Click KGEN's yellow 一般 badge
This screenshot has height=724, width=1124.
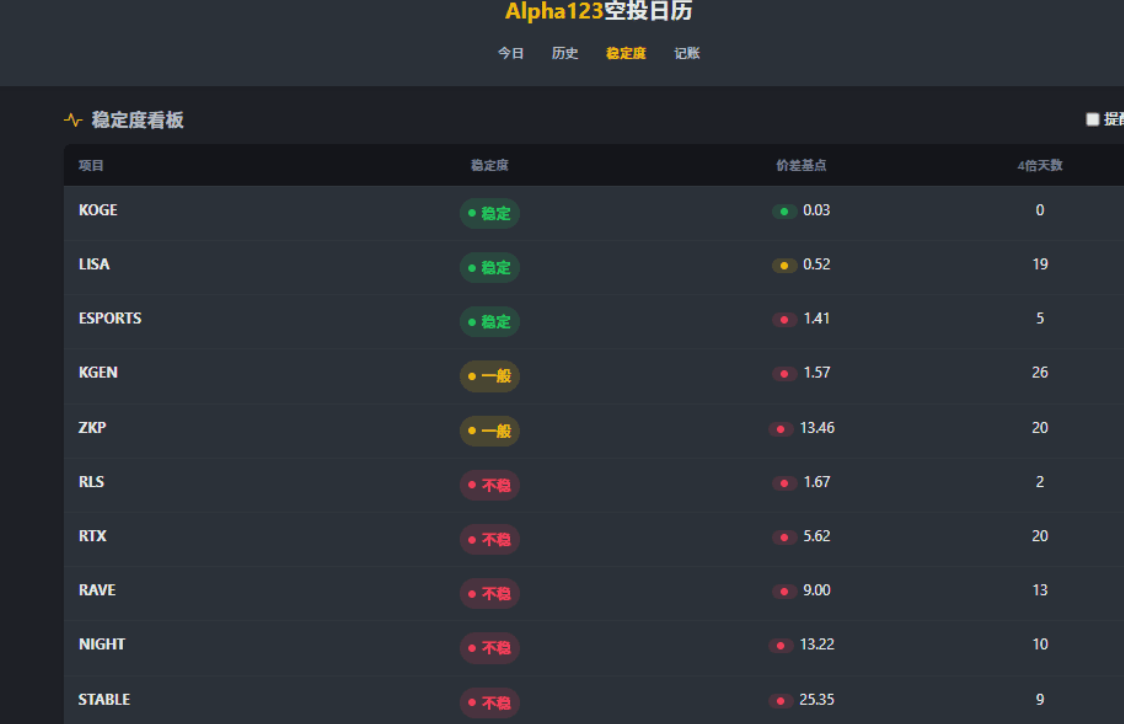(x=490, y=376)
